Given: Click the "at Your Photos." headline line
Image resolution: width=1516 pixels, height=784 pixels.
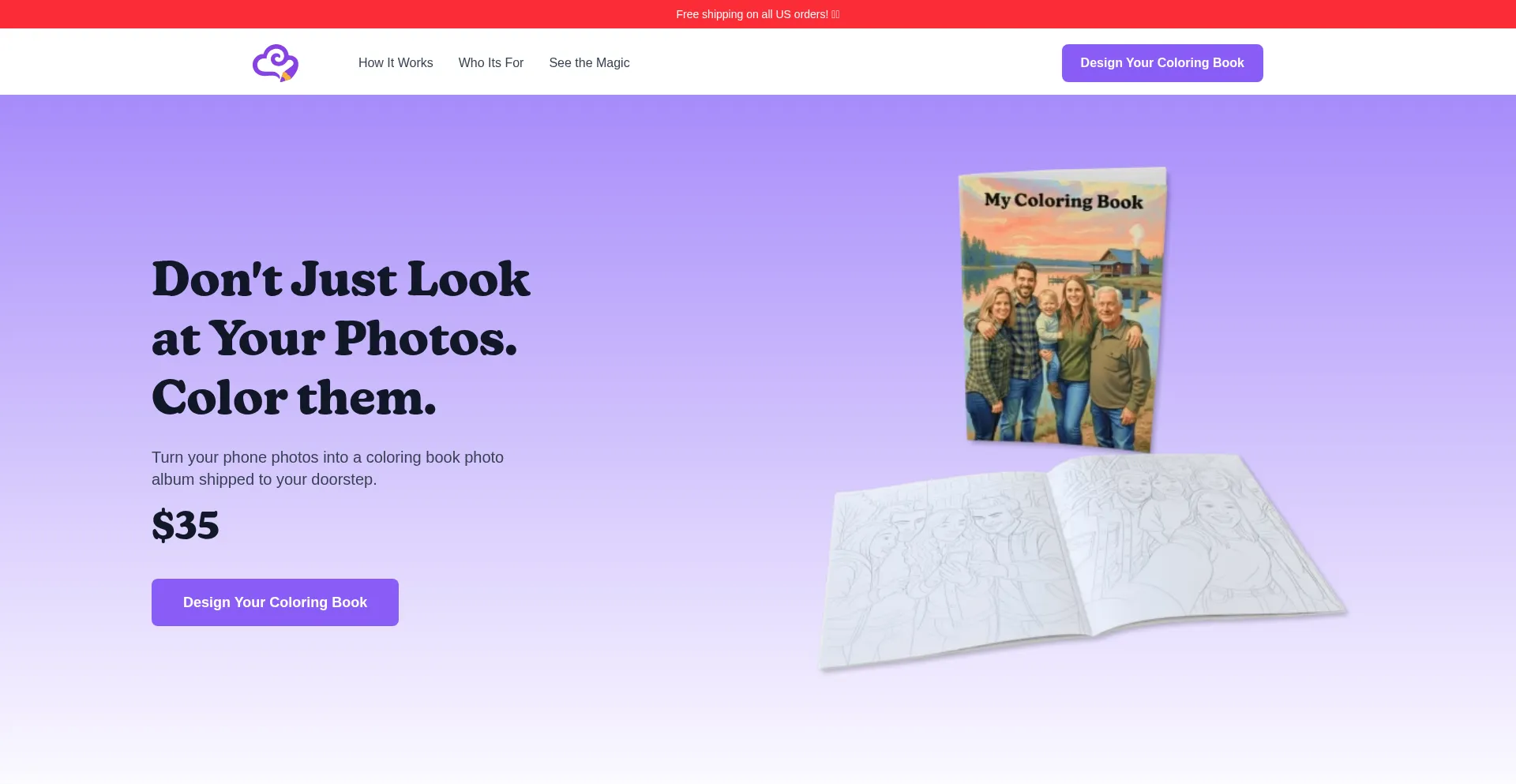Looking at the screenshot, I should coord(334,339).
